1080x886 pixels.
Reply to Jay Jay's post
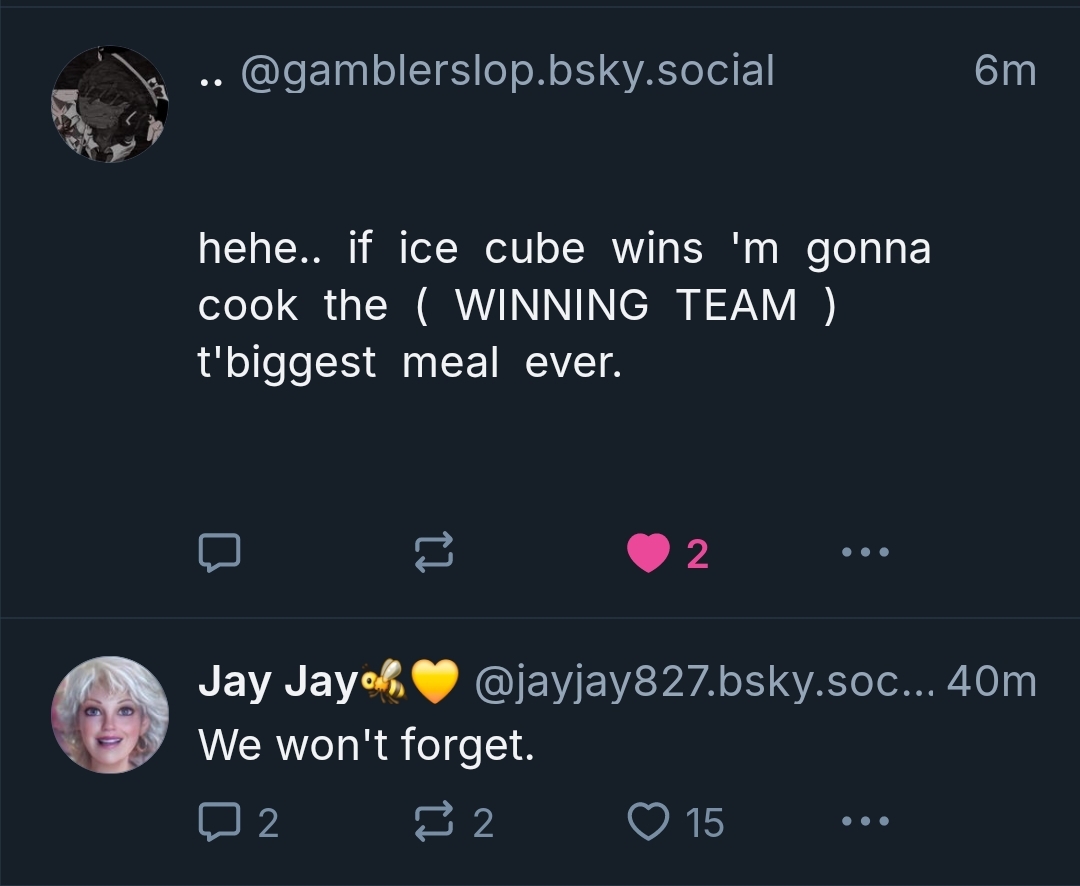(x=219, y=821)
